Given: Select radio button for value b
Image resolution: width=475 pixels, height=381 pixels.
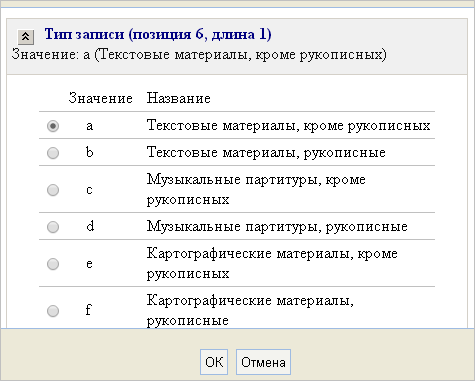Looking at the screenshot, I should 53,153.
